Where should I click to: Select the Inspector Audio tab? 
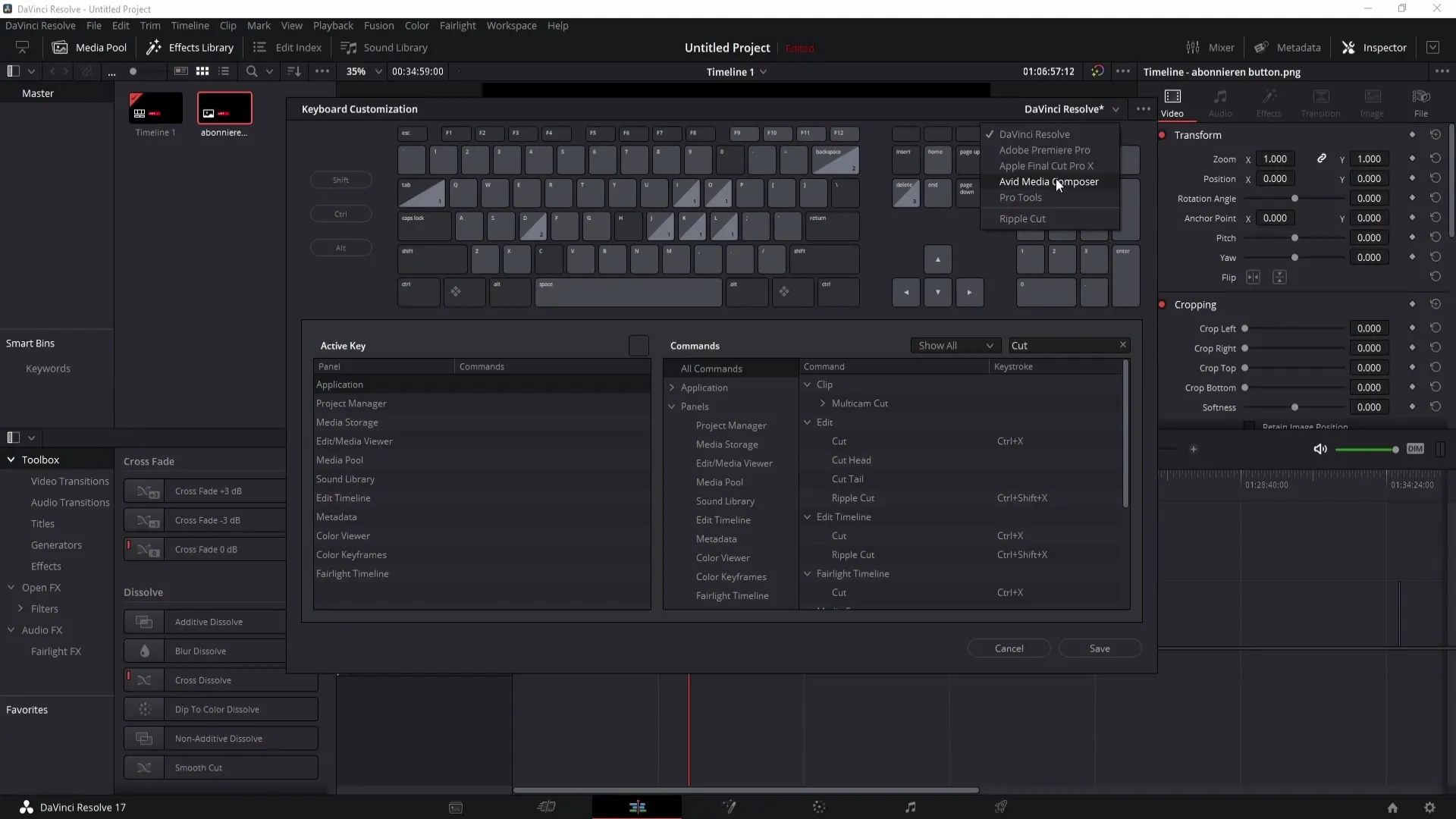click(1220, 103)
